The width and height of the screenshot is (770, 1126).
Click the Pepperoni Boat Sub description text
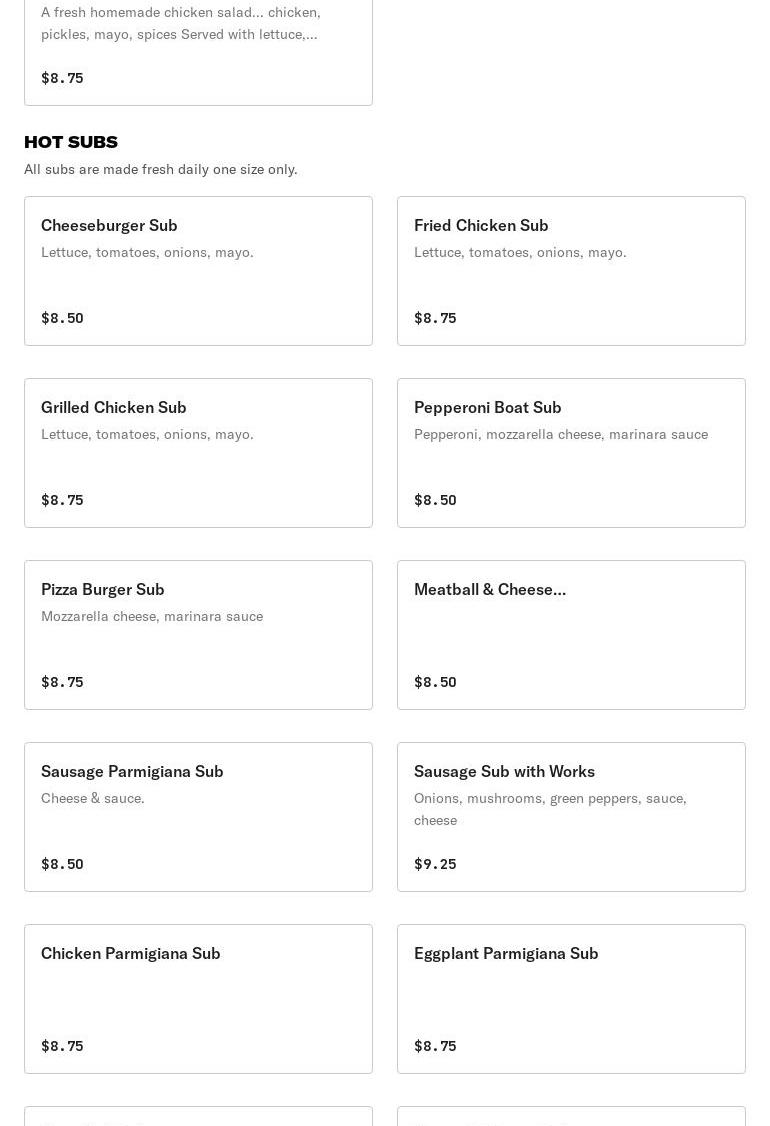click(x=560, y=434)
